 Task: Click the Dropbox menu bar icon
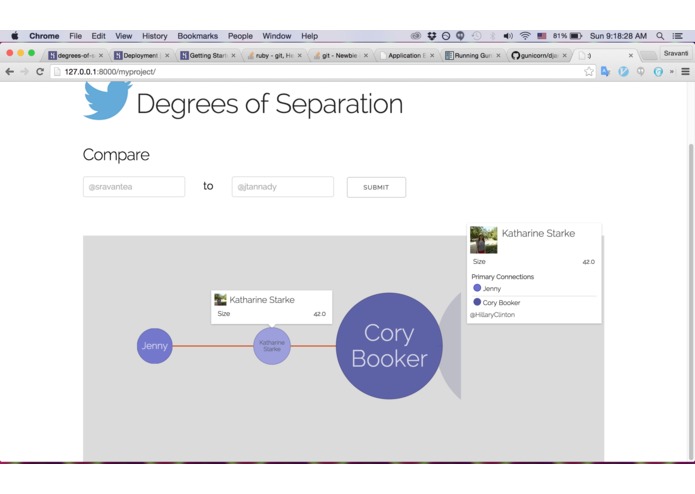(431, 36)
